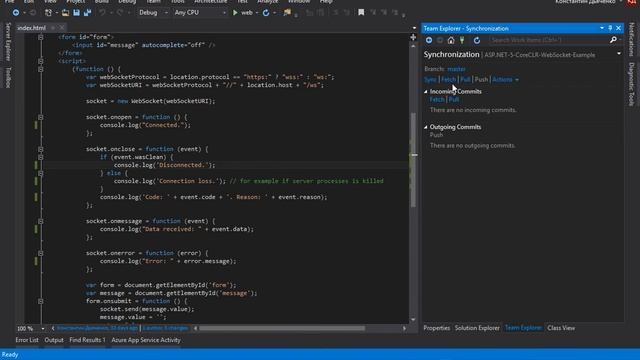Collapse the socket.onopen function code block
Viewport: 640px width, 360px height.
(x=41, y=117)
